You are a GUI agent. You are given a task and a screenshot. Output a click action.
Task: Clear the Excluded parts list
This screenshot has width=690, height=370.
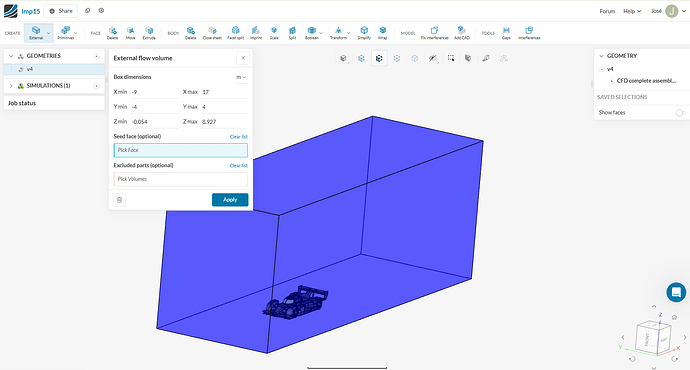tap(239, 166)
